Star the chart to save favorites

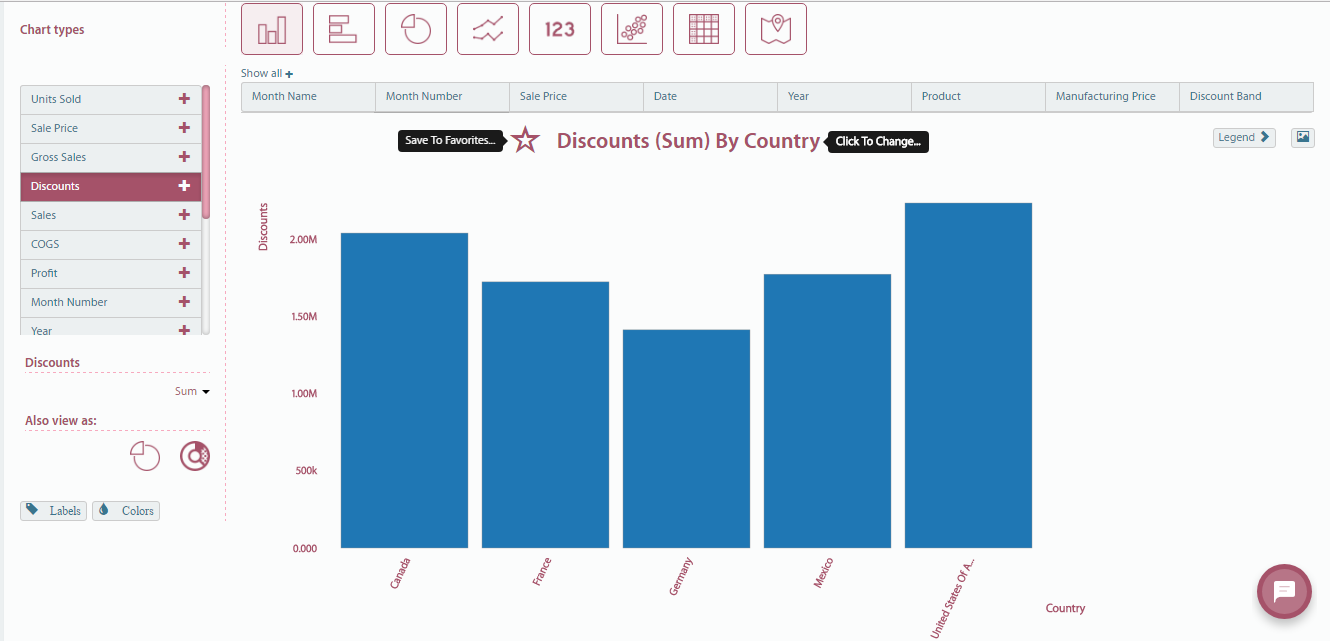tap(525, 140)
